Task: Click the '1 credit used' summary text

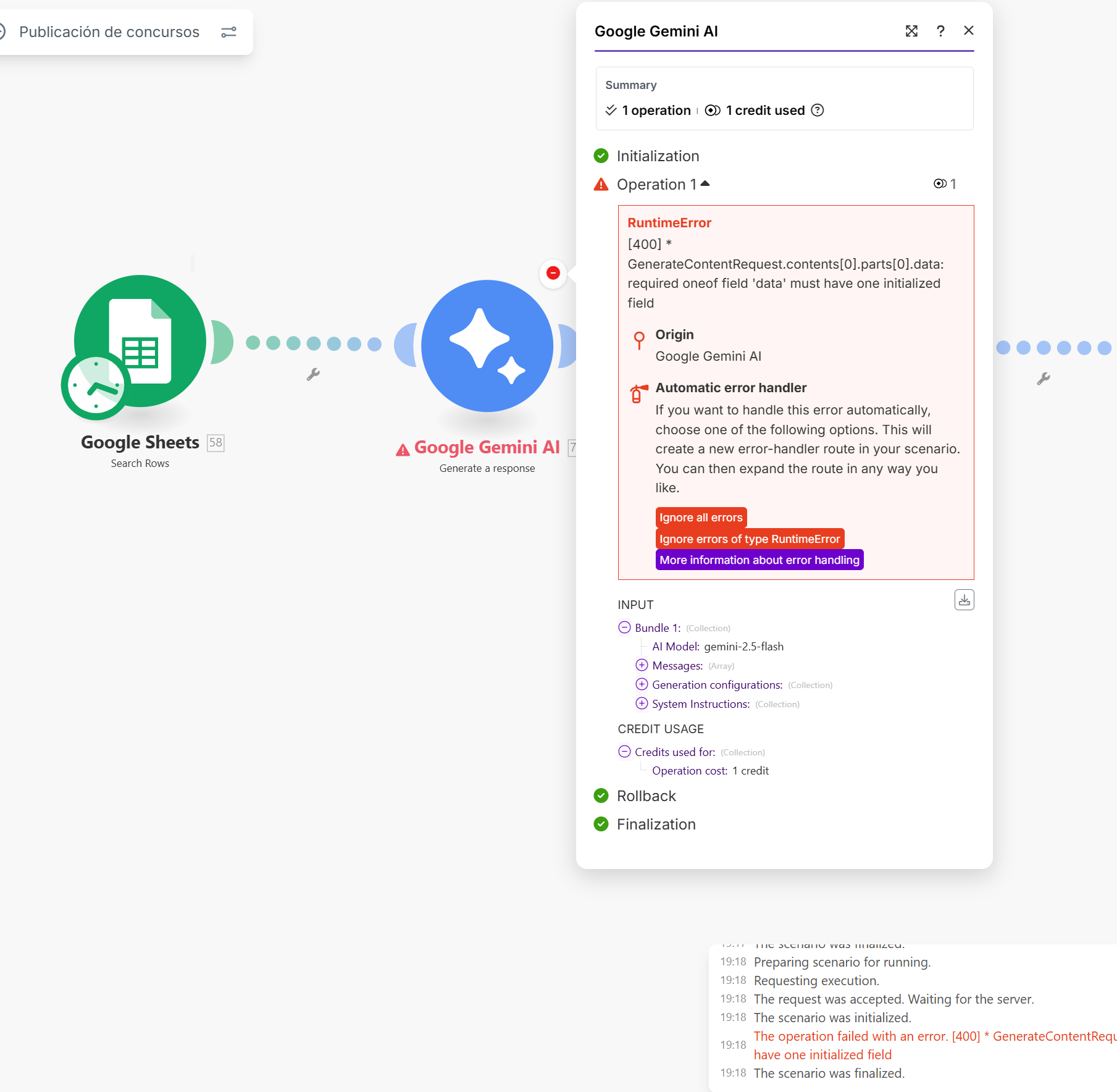Action: click(x=765, y=111)
